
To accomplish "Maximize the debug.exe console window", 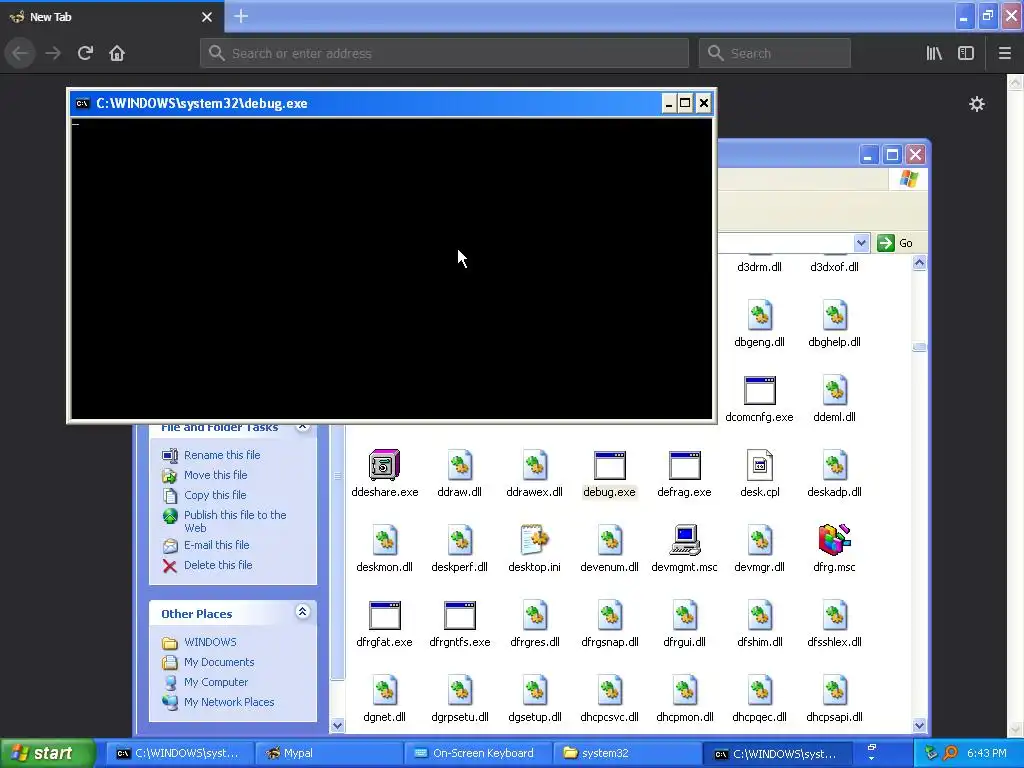I will [685, 103].
